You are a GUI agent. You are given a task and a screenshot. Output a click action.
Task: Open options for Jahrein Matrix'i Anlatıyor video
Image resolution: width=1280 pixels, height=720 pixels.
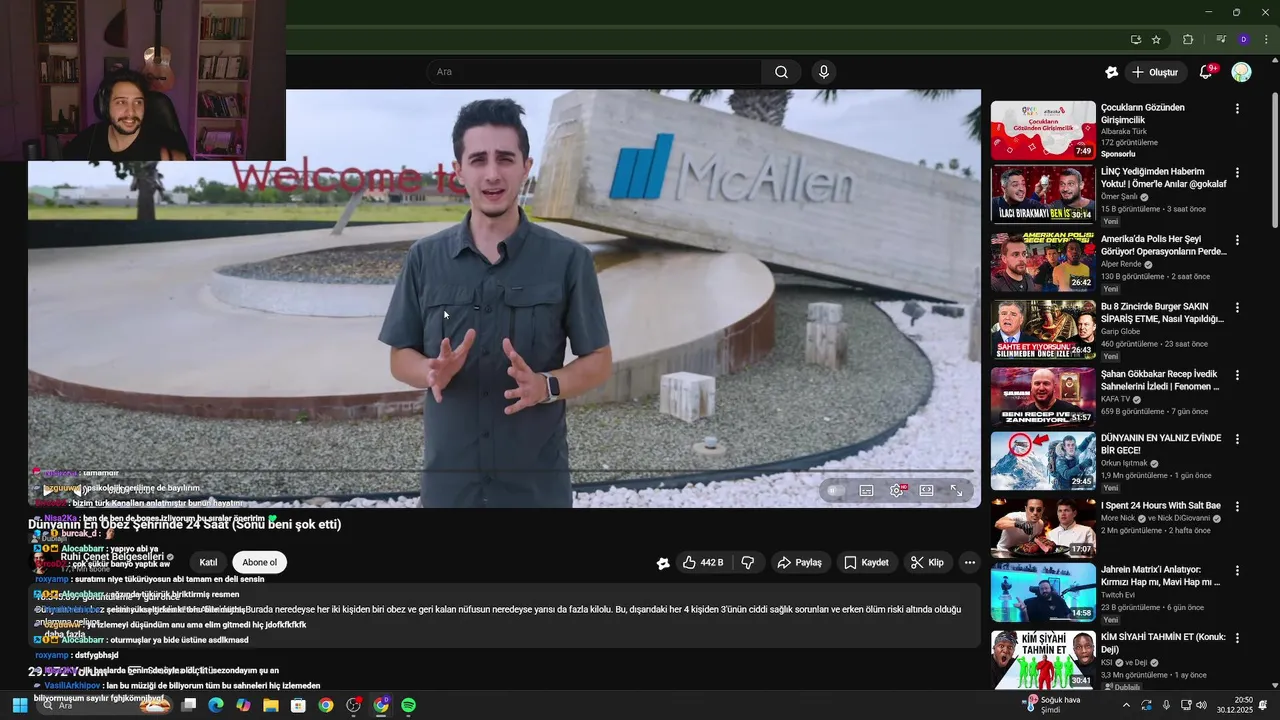(1237, 570)
